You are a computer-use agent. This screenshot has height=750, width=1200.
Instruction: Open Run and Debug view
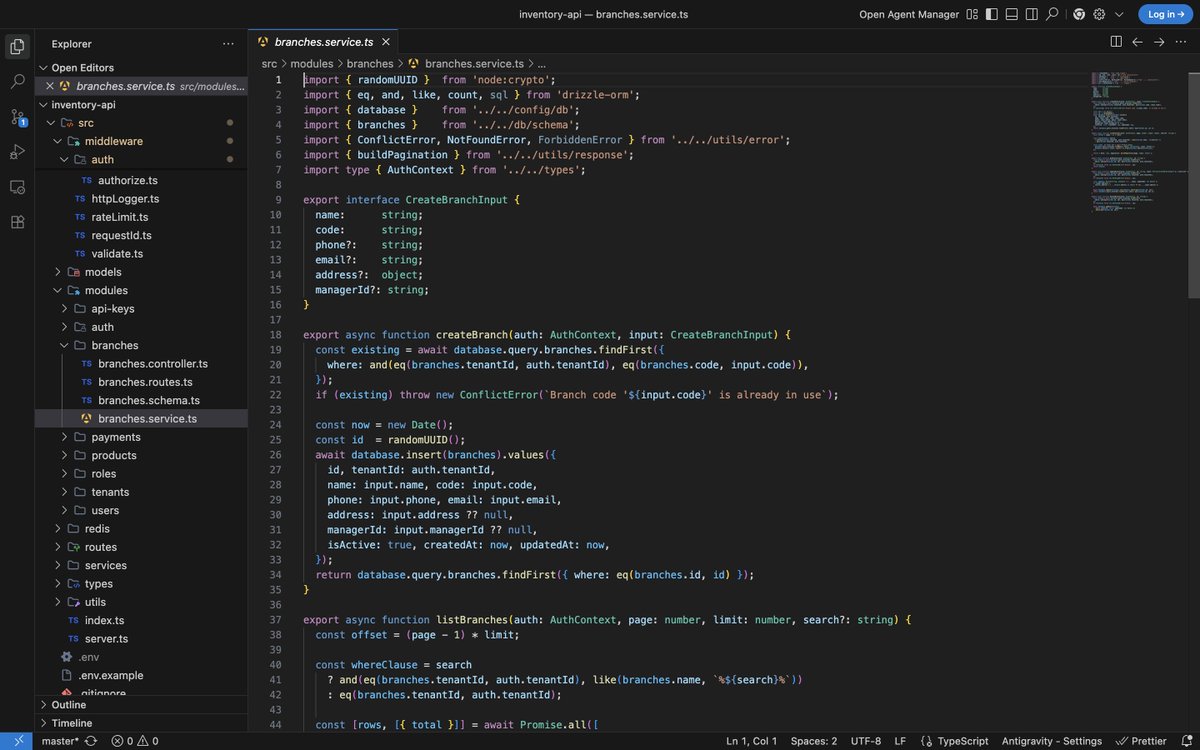click(x=17, y=152)
